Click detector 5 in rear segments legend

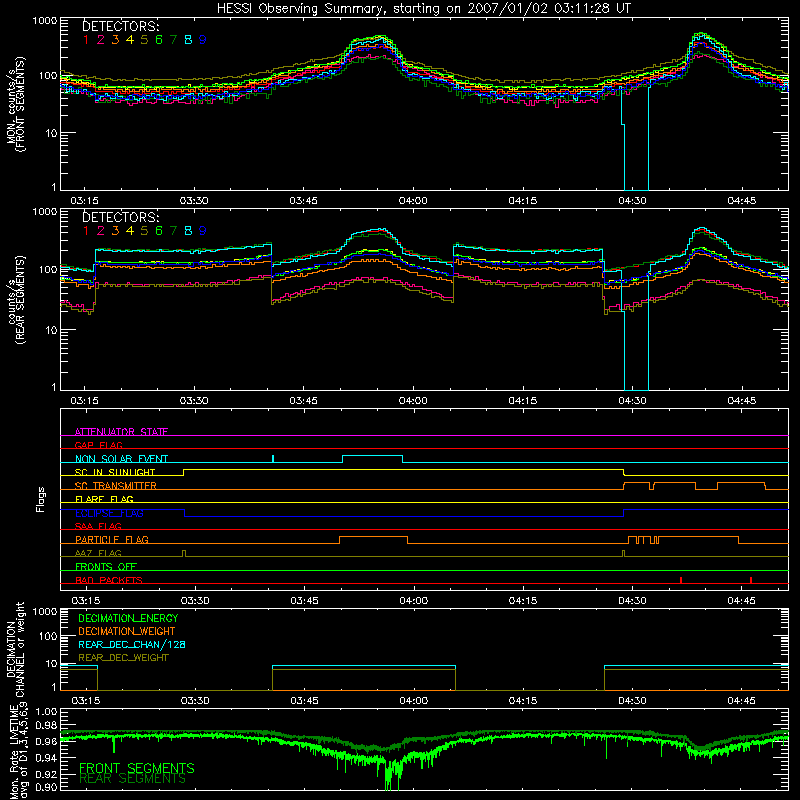(144, 231)
